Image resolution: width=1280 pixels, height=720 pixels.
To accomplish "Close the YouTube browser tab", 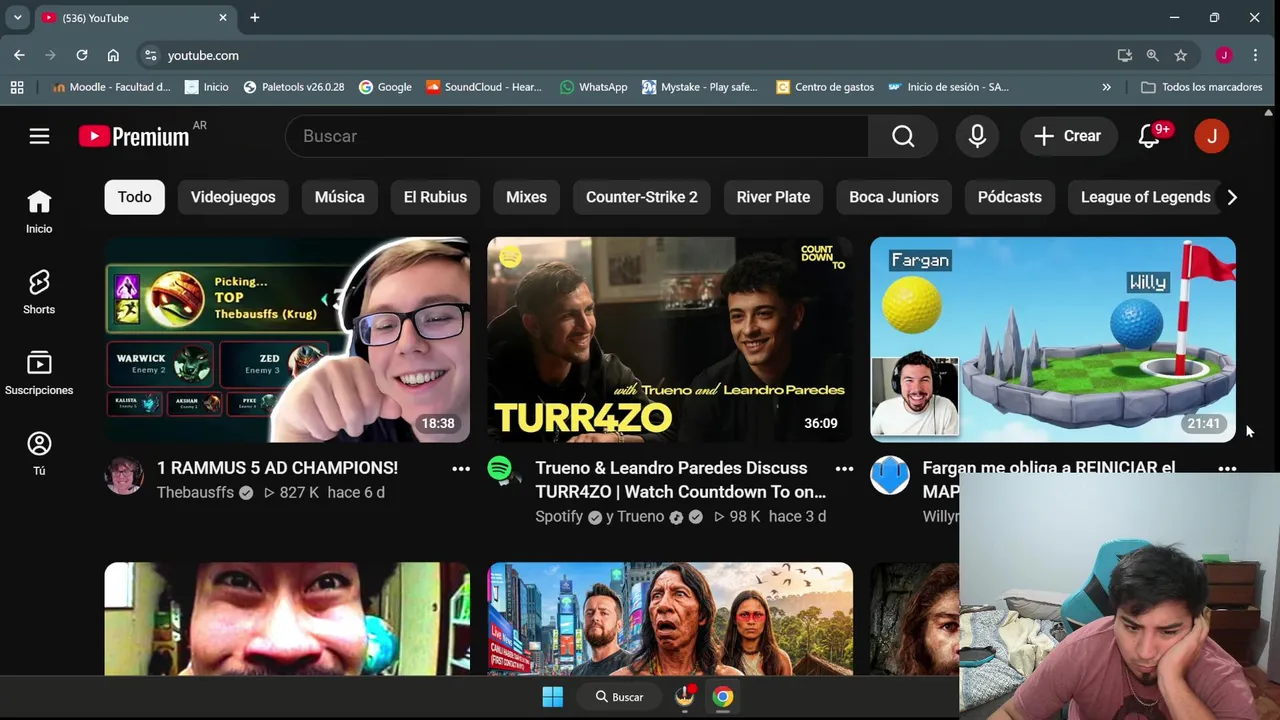I will pyautogui.click(x=223, y=18).
